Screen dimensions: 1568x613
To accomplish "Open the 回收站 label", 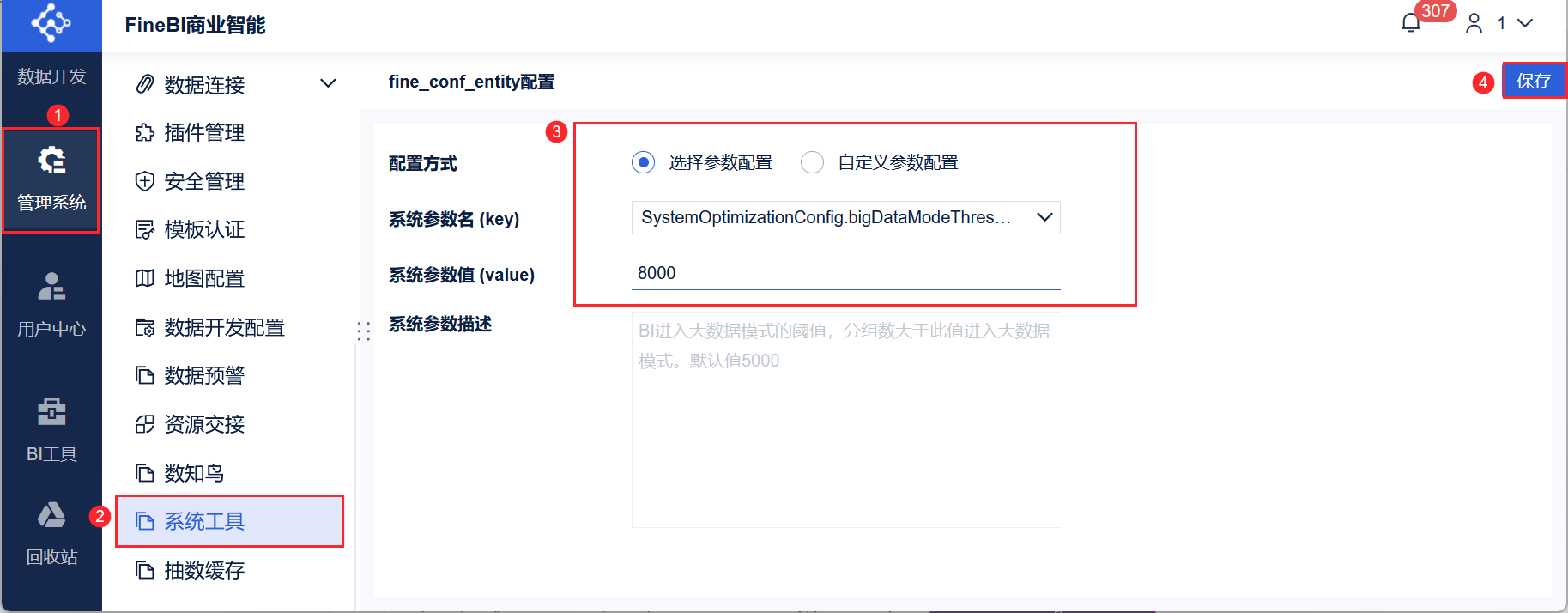I will click(51, 557).
